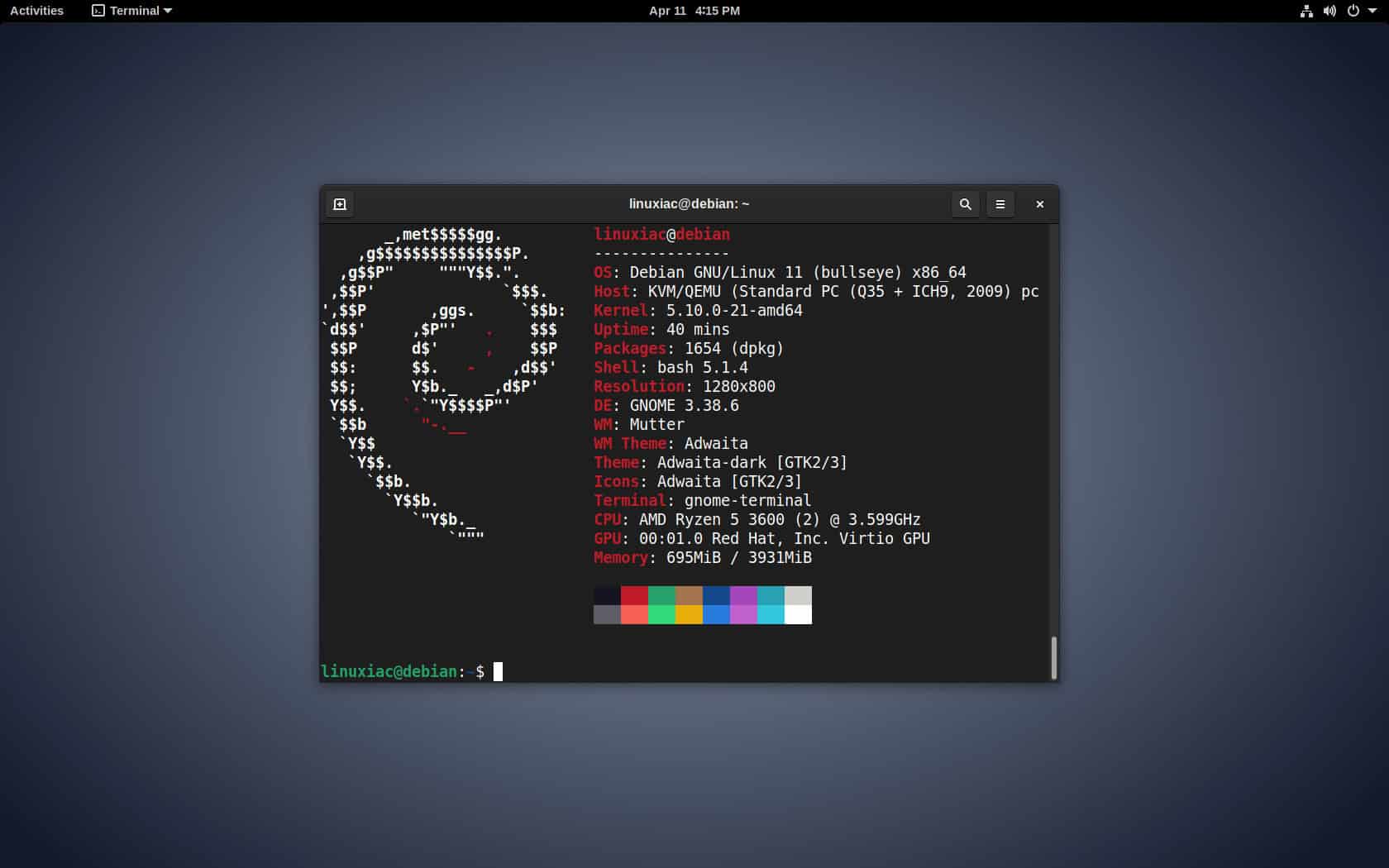Click the linuxiac@debian window title
Viewport: 1389px width, 868px height.
click(688, 204)
